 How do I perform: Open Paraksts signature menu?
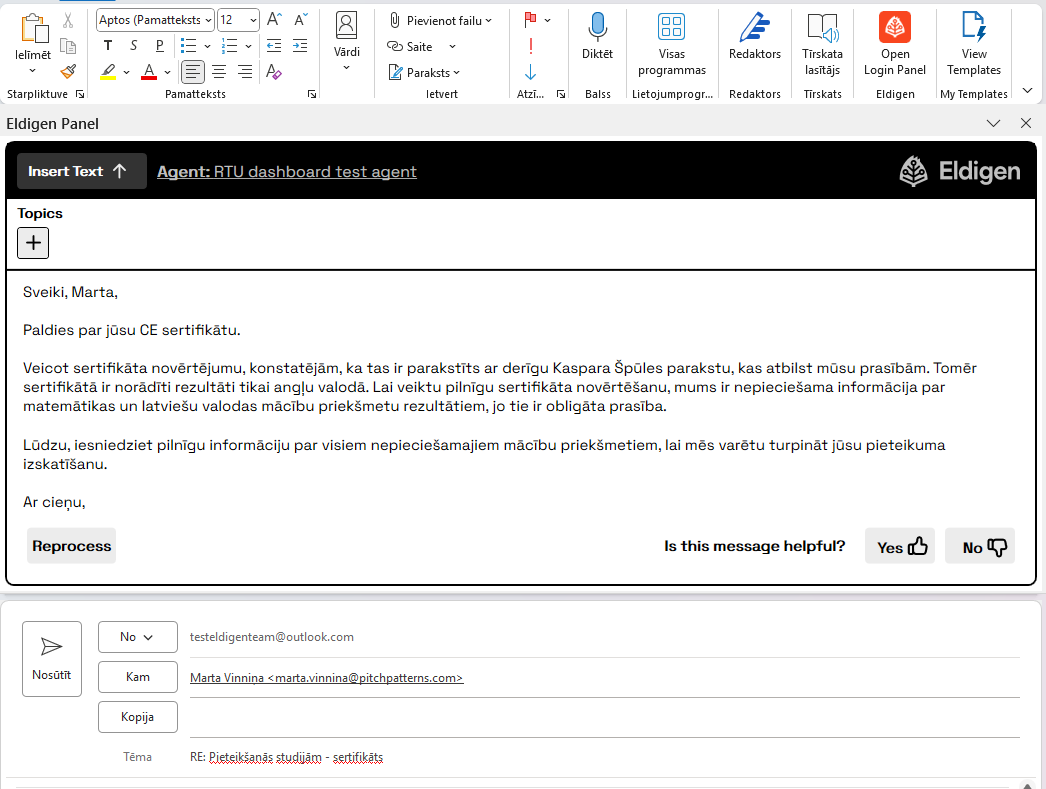(x=424, y=73)
